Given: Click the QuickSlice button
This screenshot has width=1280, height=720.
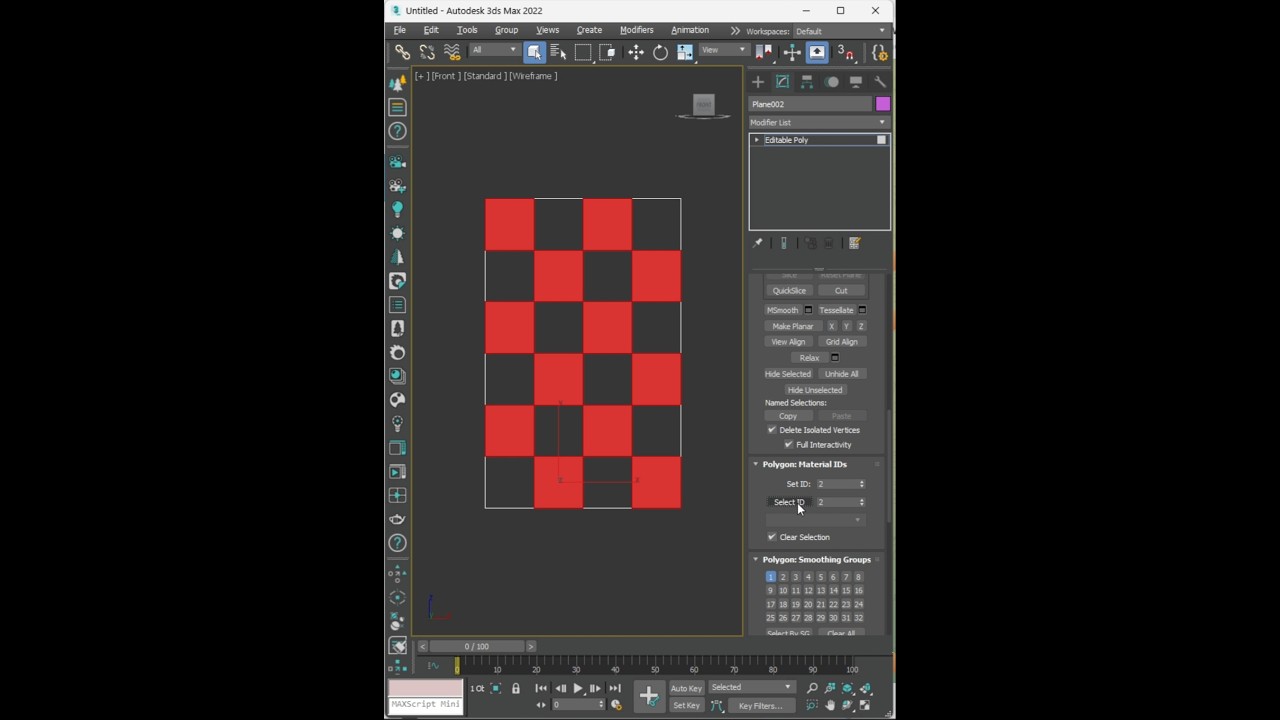Looking at the screenshot, I should coord(789,291).
